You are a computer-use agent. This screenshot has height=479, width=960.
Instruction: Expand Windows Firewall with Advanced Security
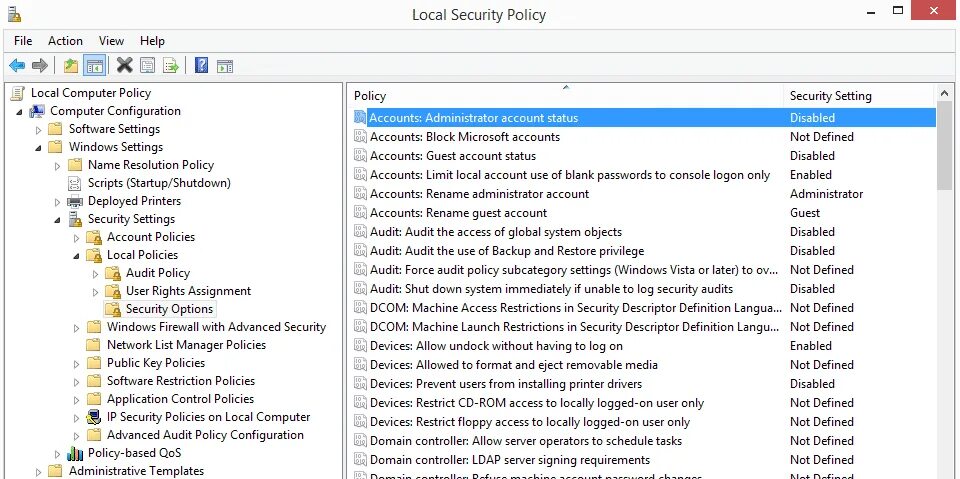(77, 328)
